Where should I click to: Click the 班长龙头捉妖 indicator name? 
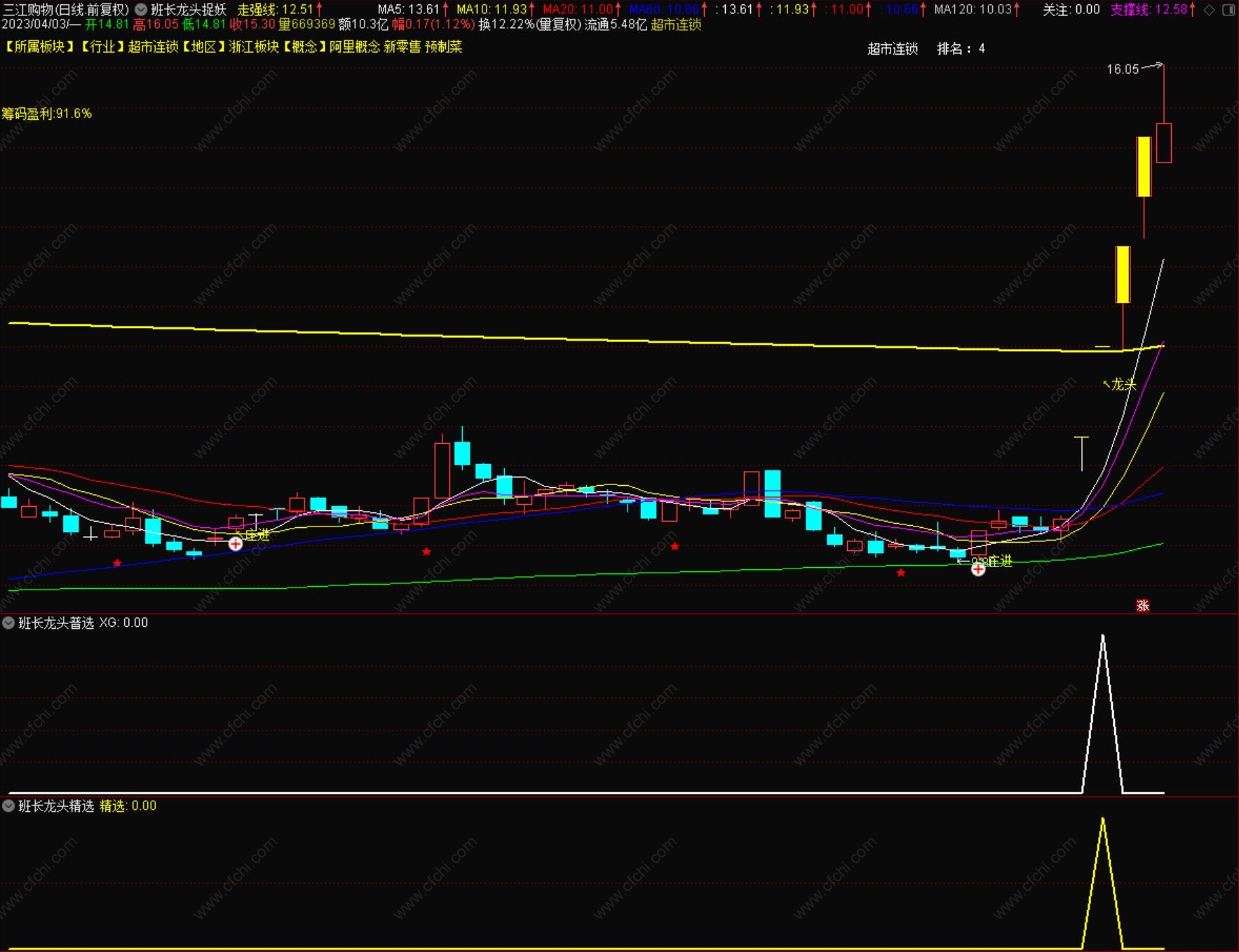point(189,10)
